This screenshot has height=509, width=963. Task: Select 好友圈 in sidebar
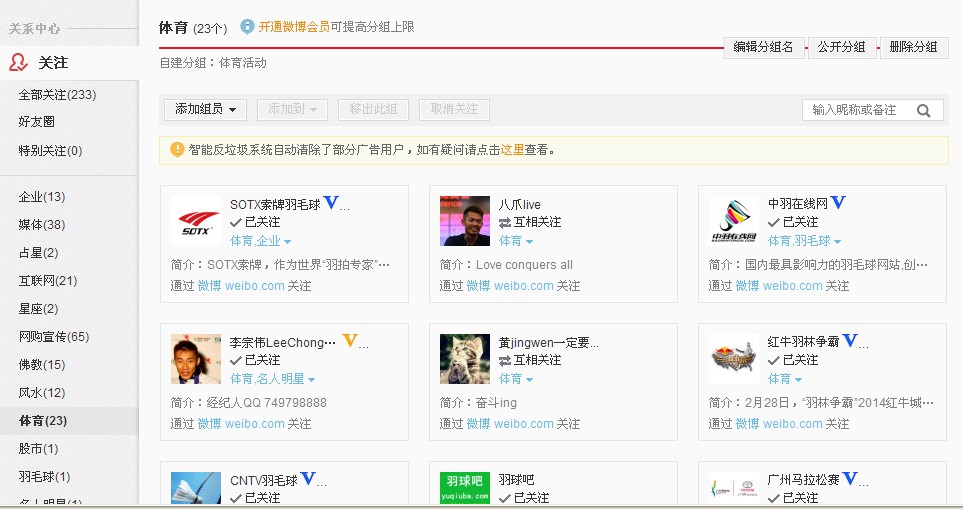pos(36,122)
